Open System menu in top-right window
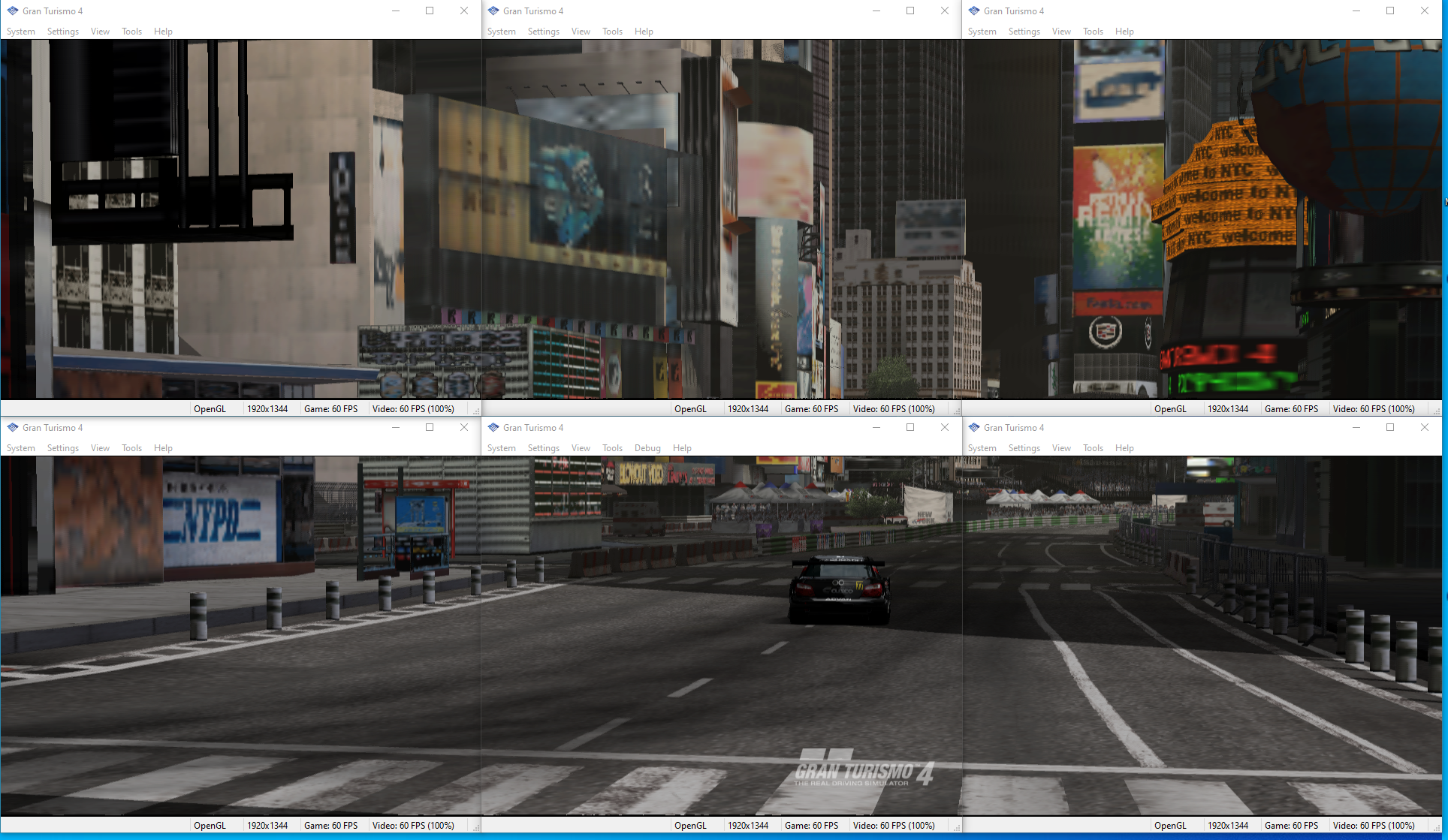 point(982,32)
